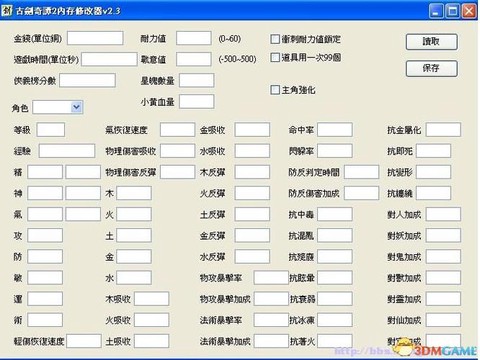The image size is (480, 360).
Task: Click the 土 element input field
Action: pyautogui.click(x=134, y=235)
